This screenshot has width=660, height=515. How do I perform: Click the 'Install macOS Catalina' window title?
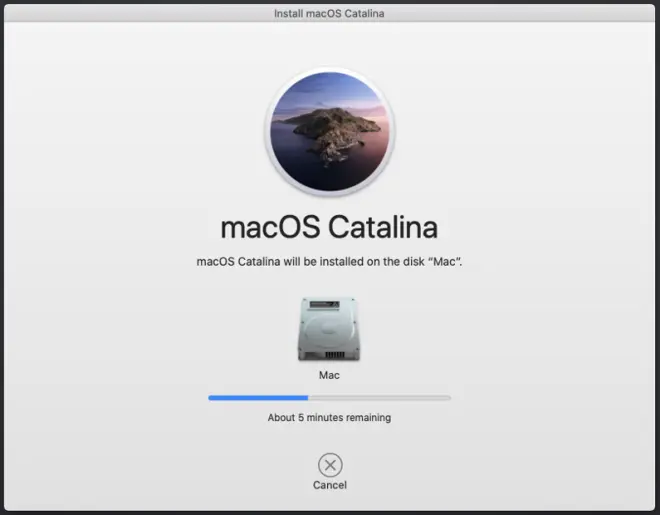(x=329, y=13)
